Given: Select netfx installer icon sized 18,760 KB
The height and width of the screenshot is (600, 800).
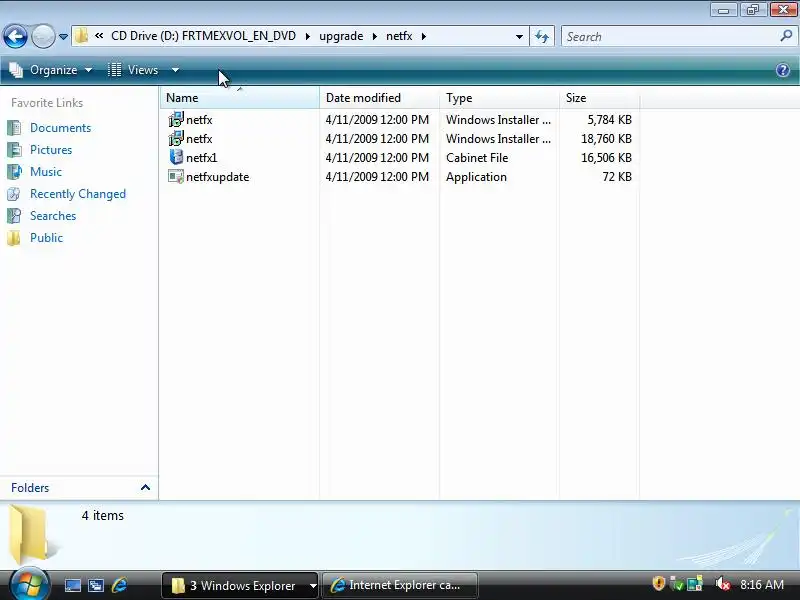Looking at the screenshot, I should tap(176, 138).
